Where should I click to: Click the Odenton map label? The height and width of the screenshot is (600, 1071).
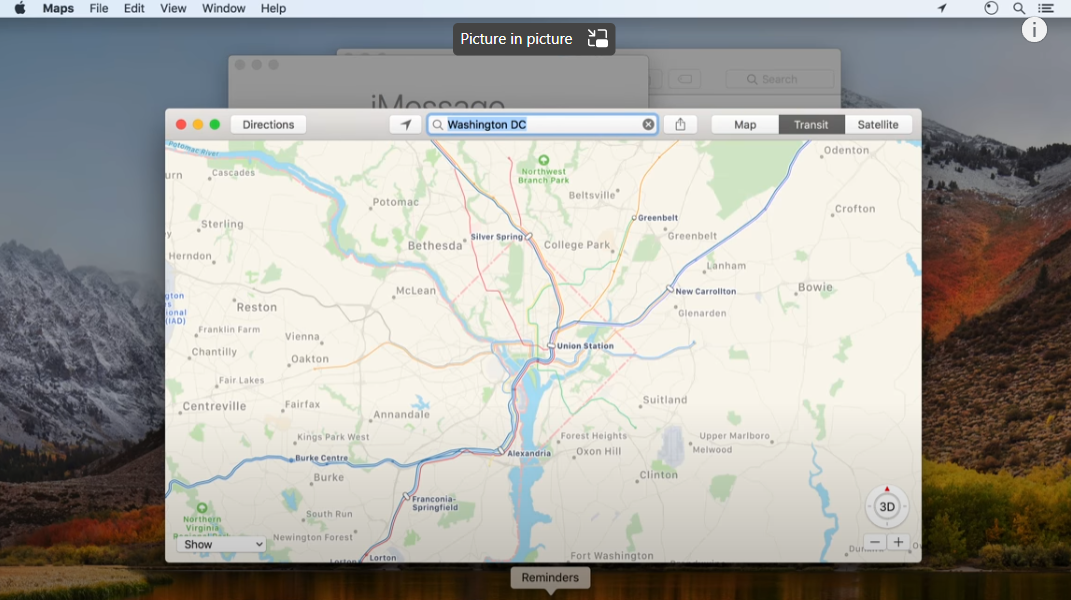[846, 150]
